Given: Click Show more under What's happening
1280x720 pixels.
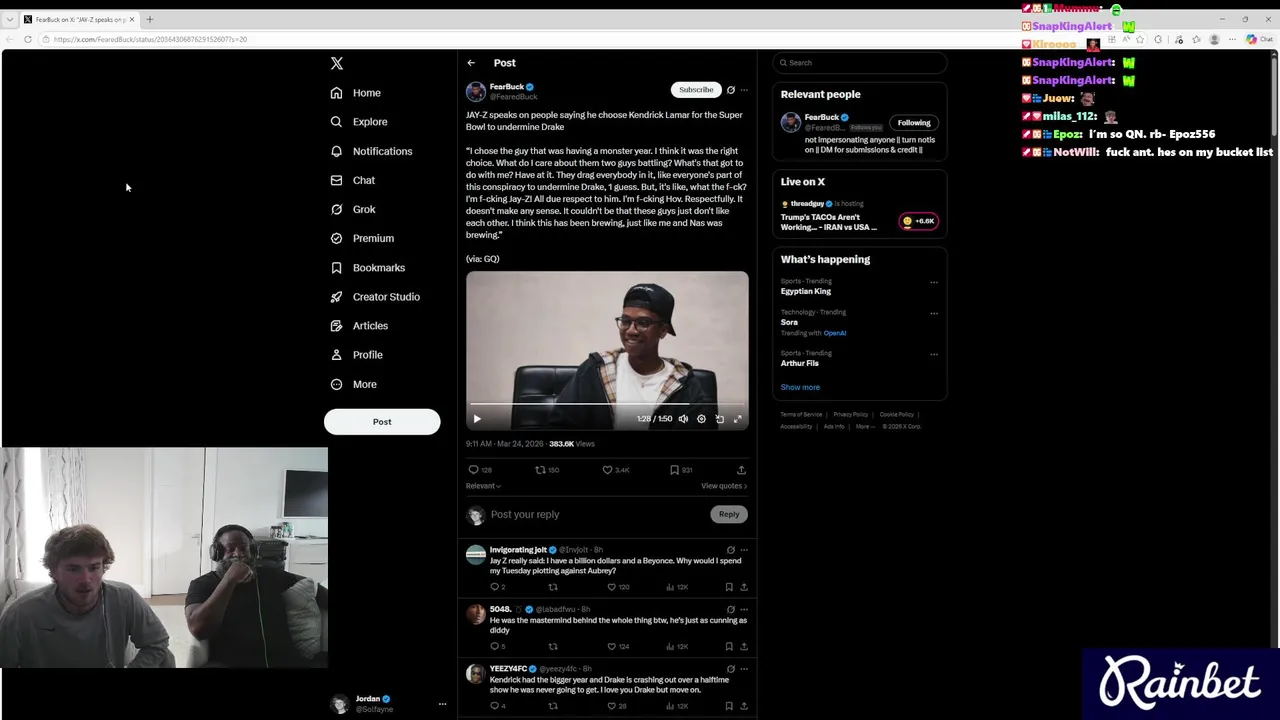Looking at the screenshot, I should [800, 387].
